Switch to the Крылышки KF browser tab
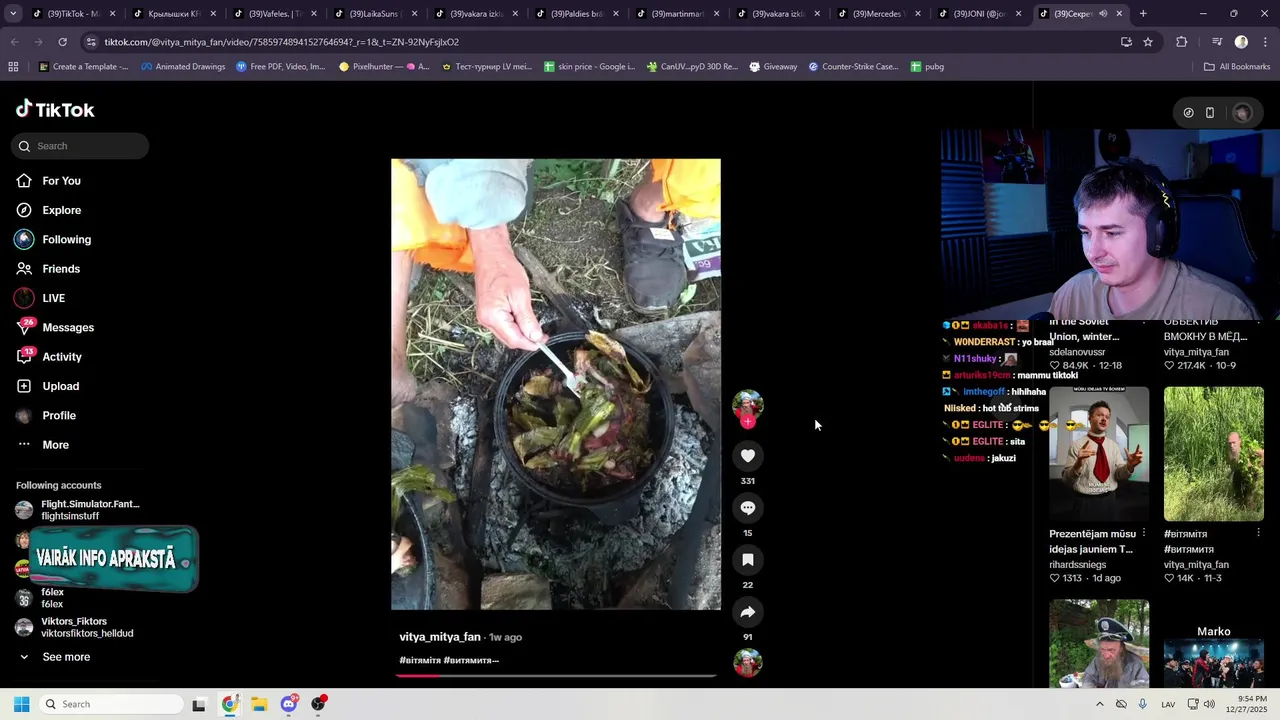 172,14
